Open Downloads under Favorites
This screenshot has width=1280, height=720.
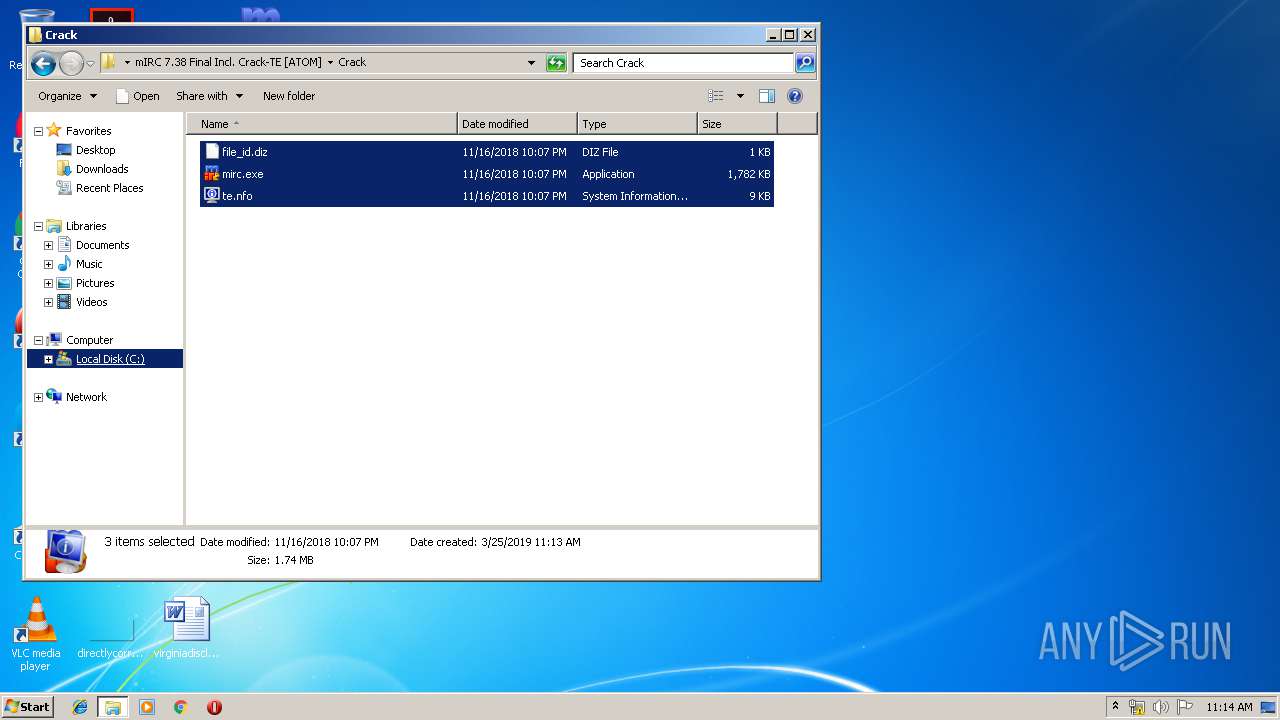(102, 169)
